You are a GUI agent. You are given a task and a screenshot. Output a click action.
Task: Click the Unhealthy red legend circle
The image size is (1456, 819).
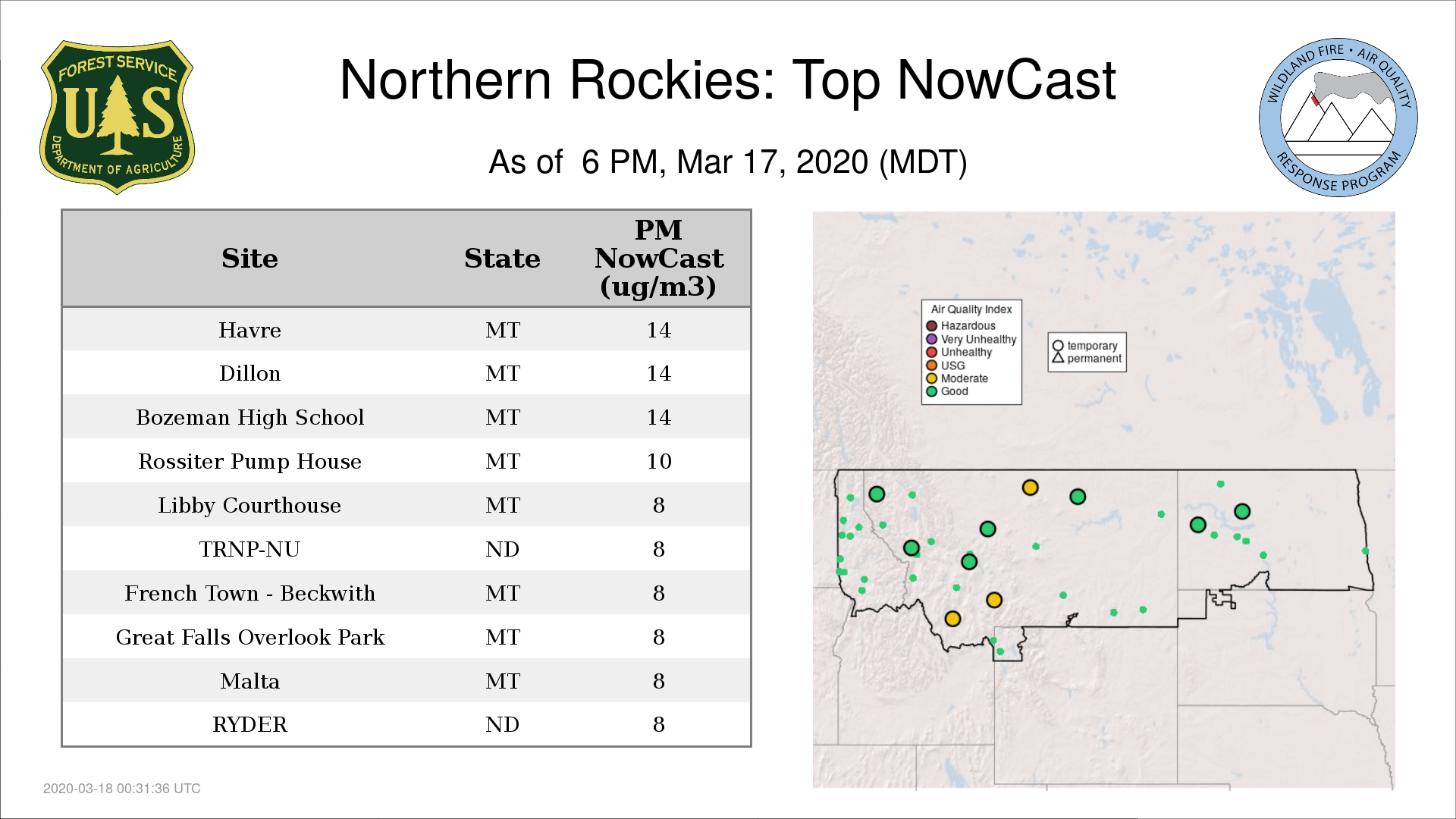click(931, 352)
